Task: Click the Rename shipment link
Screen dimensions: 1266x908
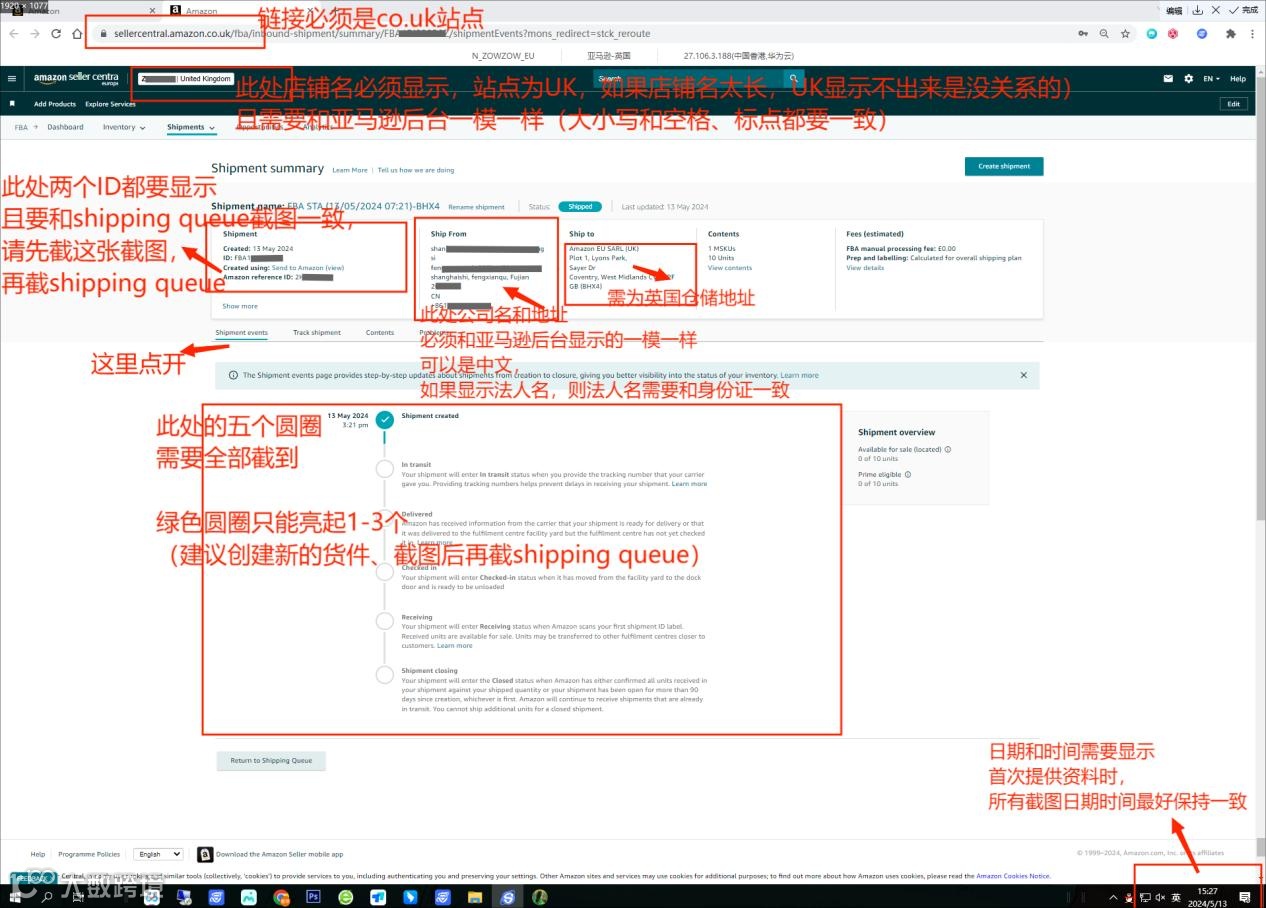Action: [476, 207]
